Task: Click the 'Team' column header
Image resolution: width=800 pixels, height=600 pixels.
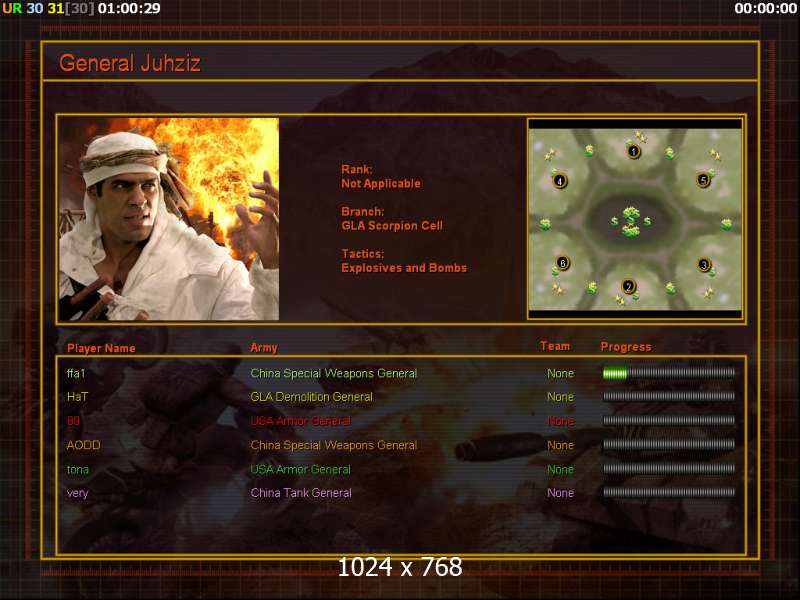Action: pos(555,346)
